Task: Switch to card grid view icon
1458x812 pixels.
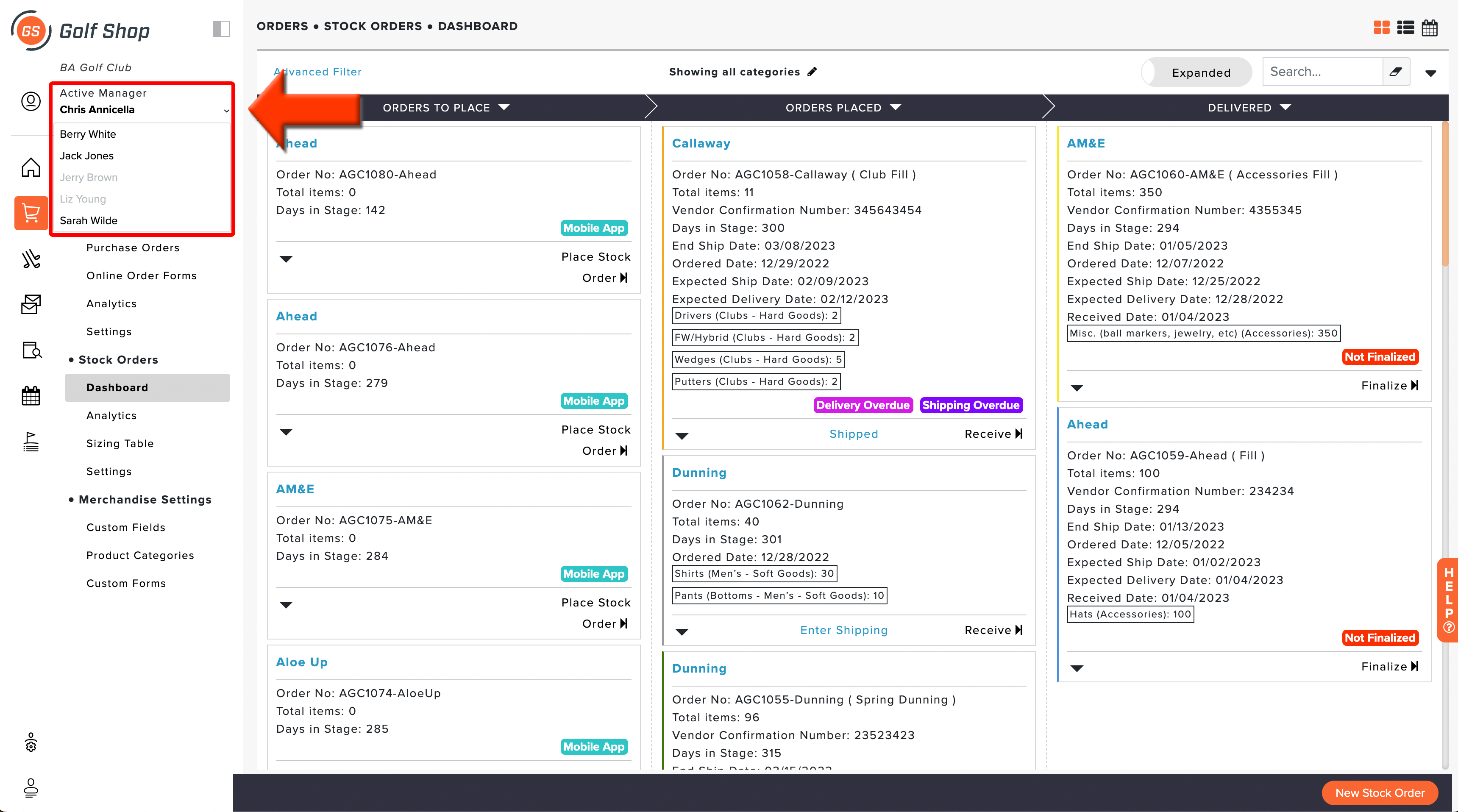Action: click(1382, 27)
